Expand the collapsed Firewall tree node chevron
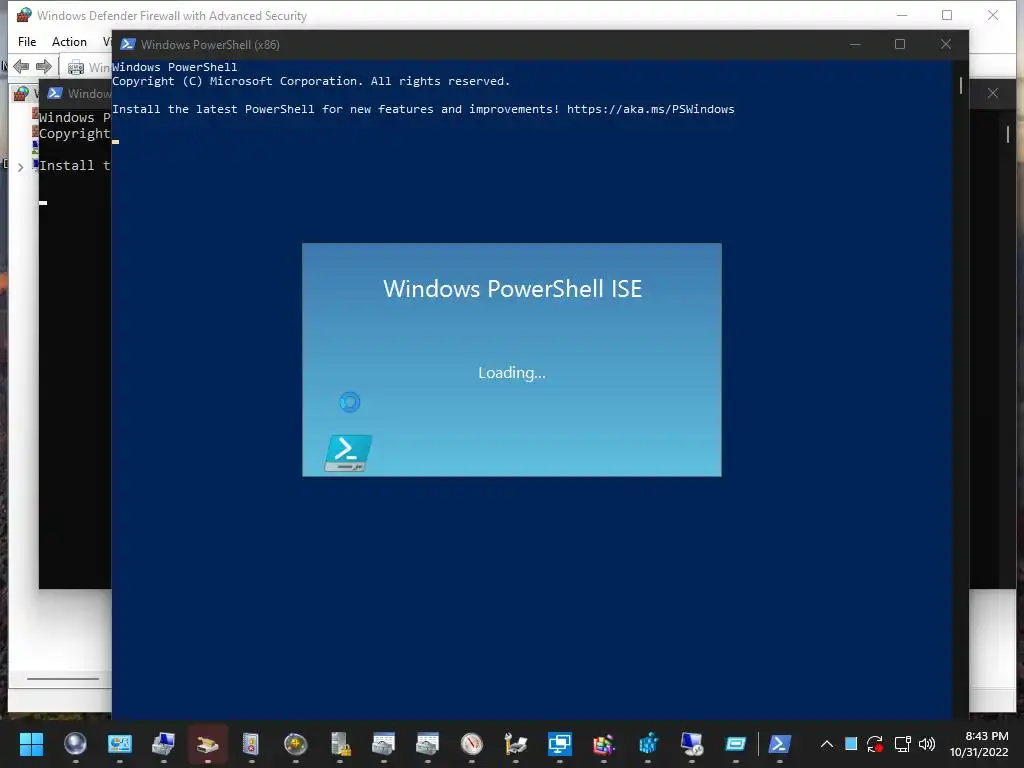Screen dimensions: 1024x768 point(20,167)
